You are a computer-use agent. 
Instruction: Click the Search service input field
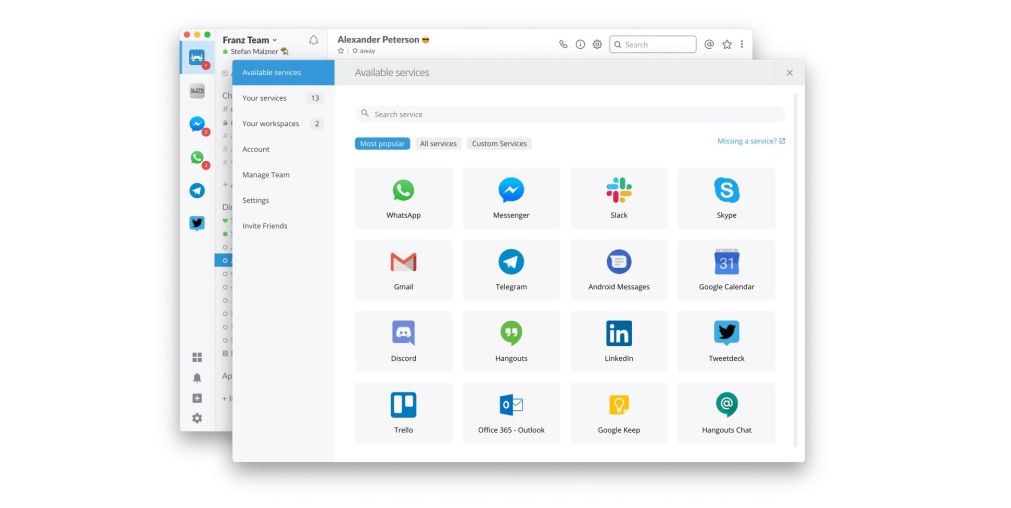click(x=570, y=114)
